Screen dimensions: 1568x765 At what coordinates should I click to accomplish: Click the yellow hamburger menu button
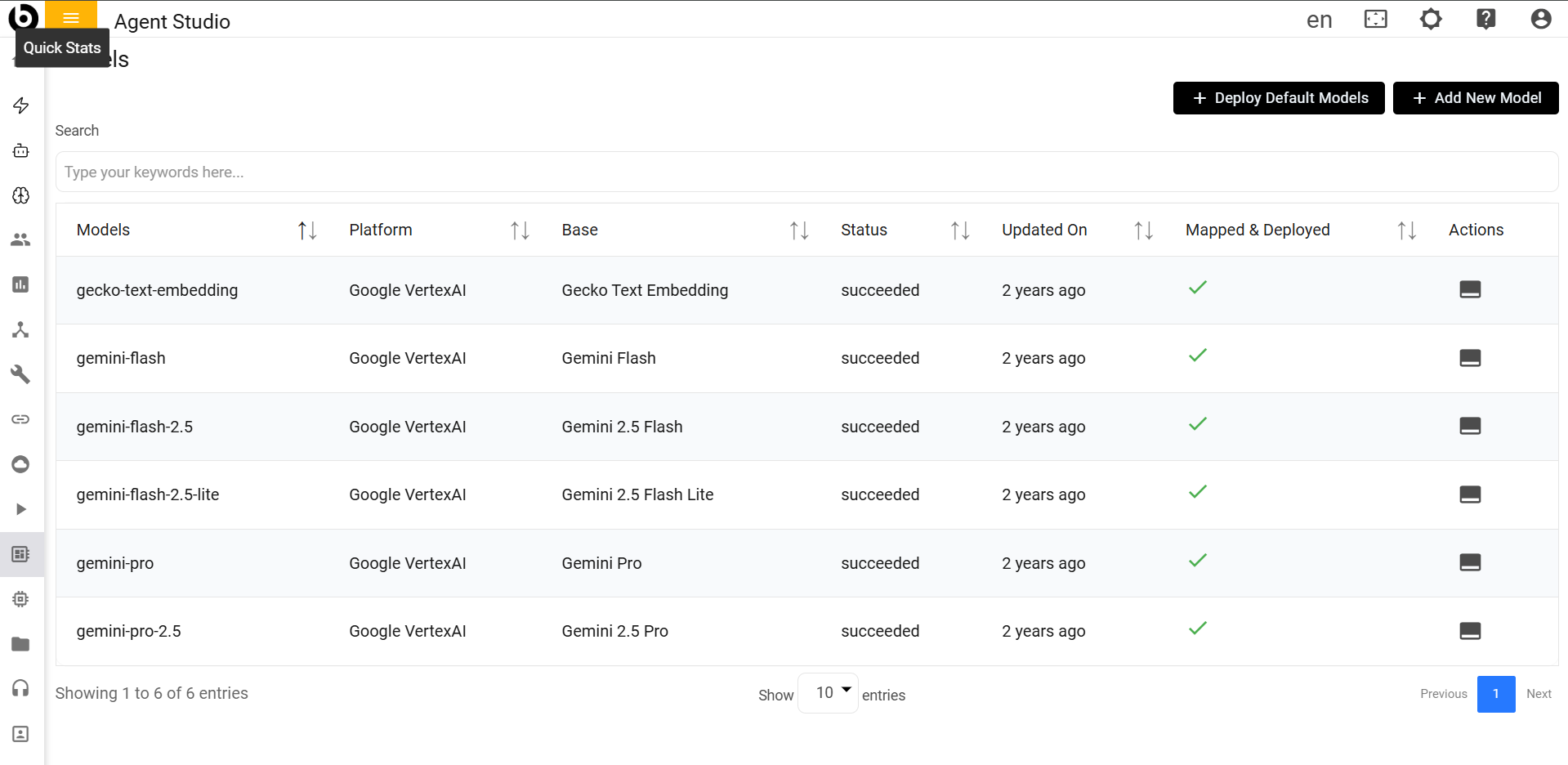[71, 18]
